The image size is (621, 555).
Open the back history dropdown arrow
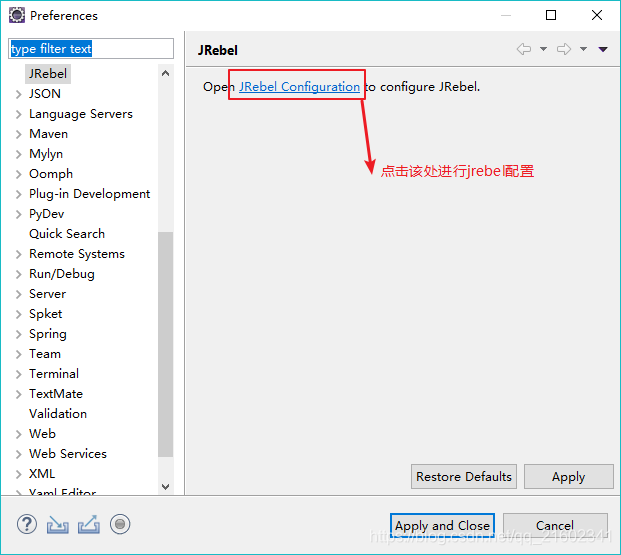(543, 49)
